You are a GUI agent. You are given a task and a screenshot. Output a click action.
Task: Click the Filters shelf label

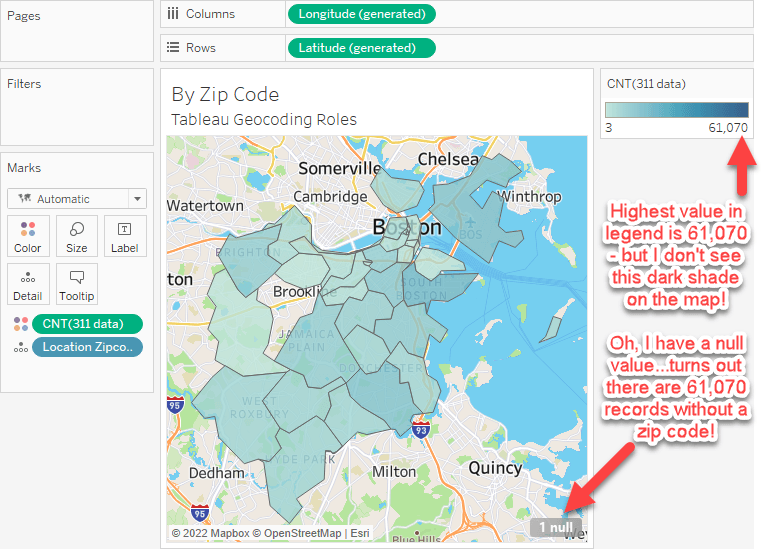tap(24, 84)
